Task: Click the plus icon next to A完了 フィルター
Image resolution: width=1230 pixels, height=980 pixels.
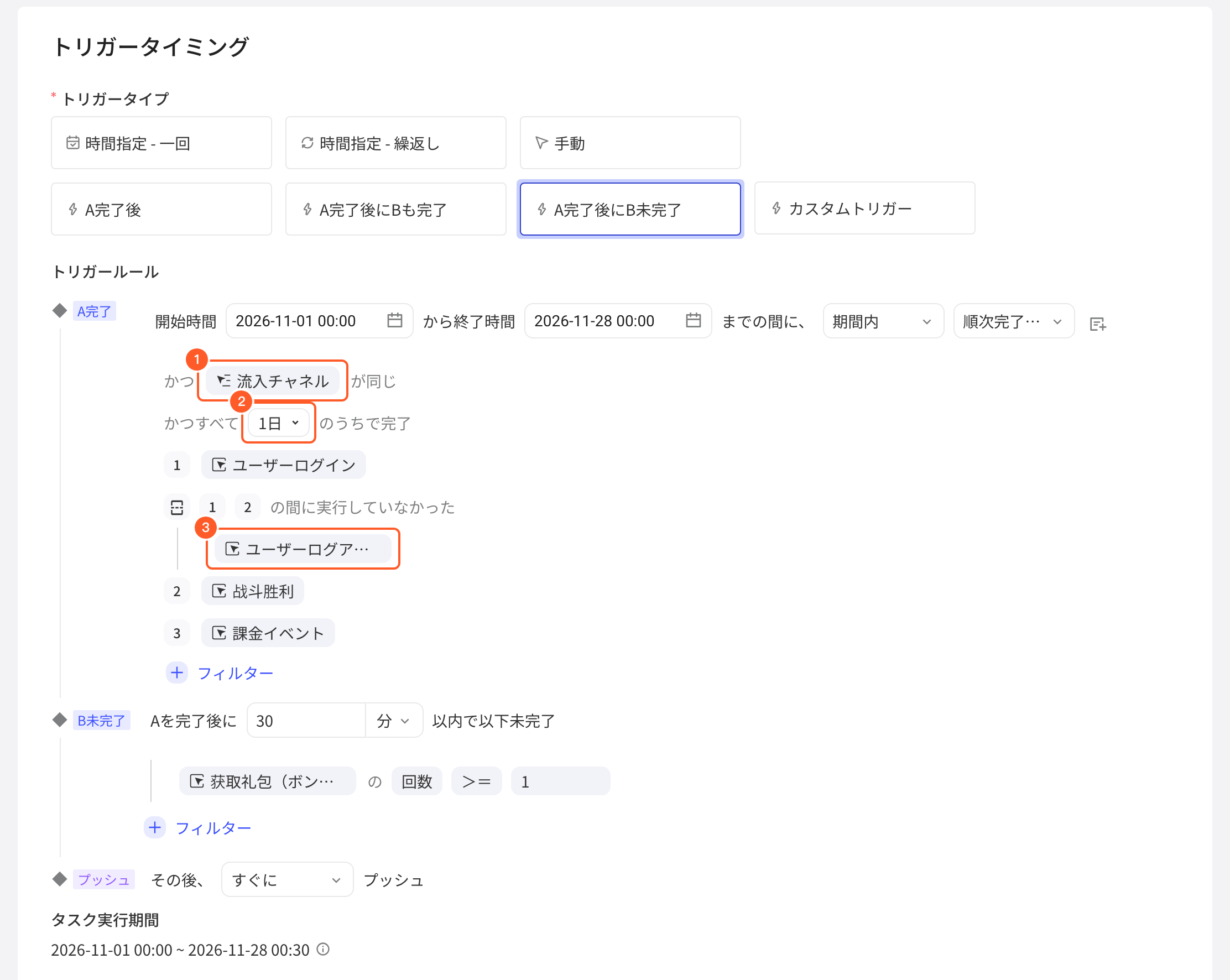Action: coord(177,673)
